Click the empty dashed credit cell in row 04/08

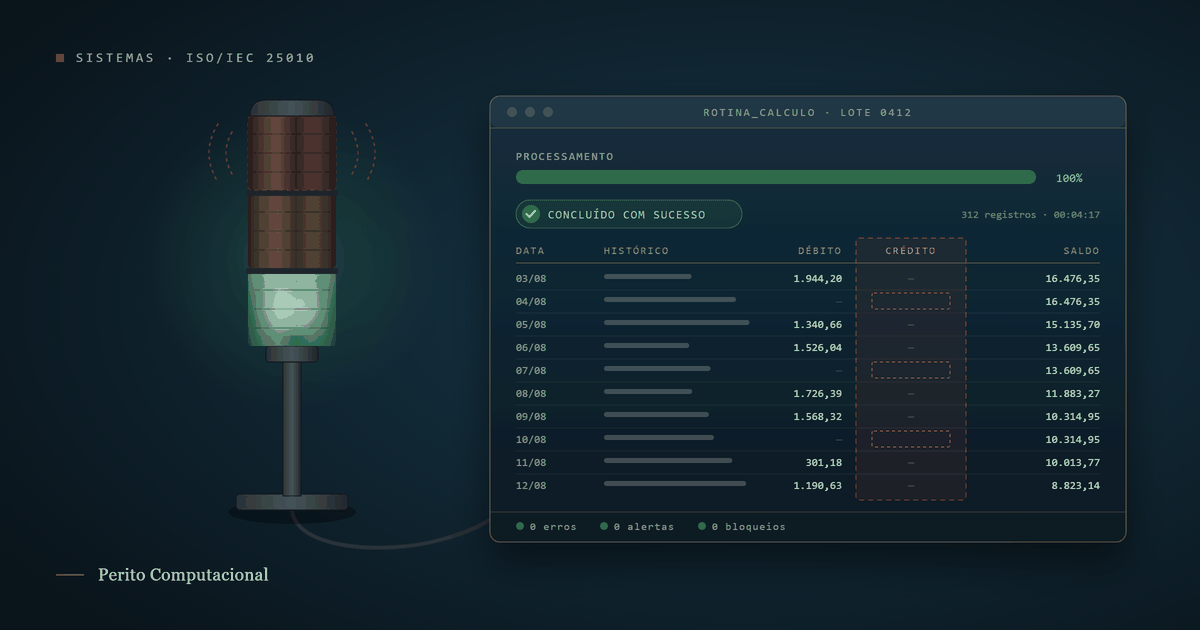[x=911, y=301]
